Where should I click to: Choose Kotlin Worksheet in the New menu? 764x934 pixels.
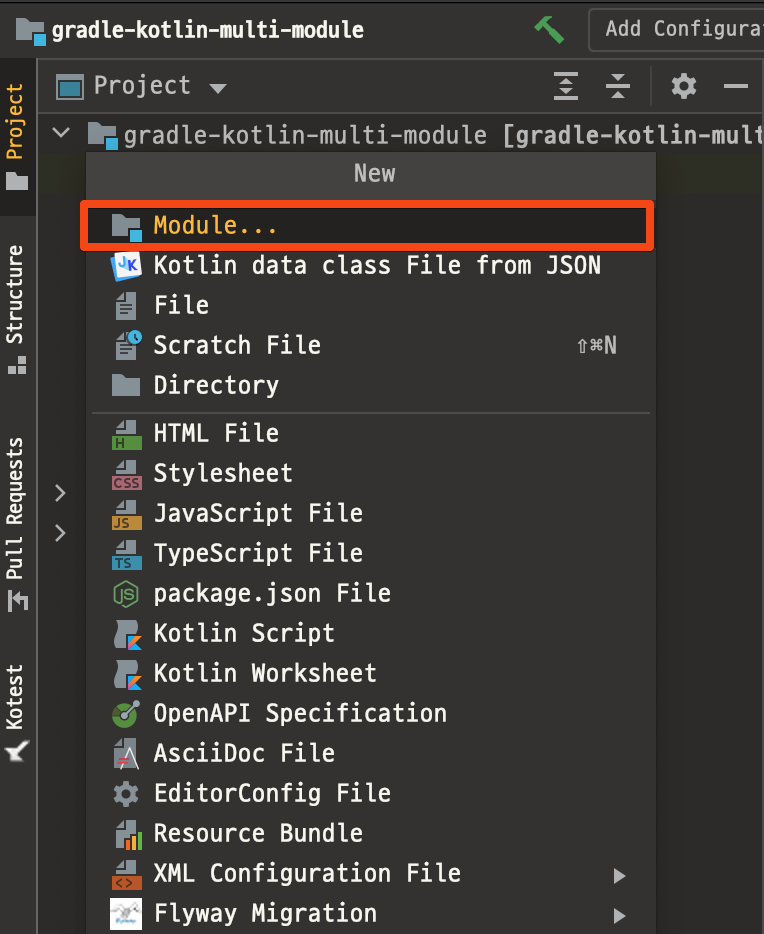[x=371, y=673]
